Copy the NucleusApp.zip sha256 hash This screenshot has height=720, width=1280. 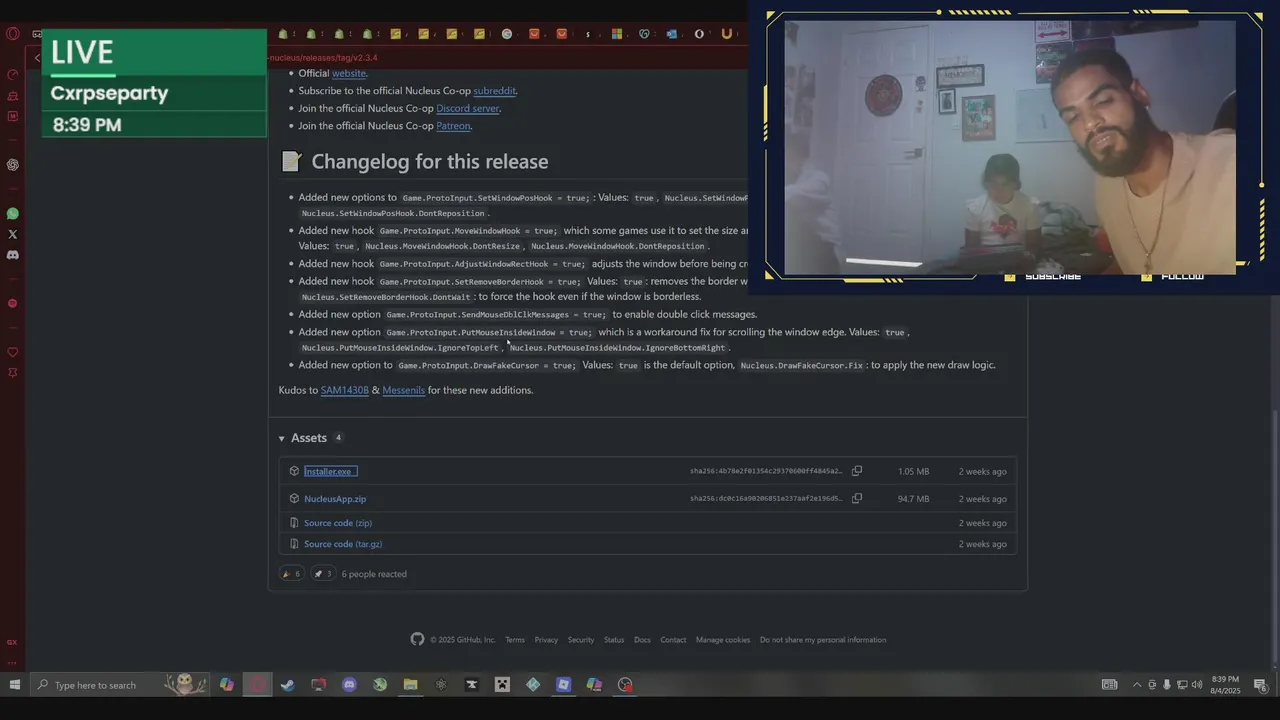coord(857,498)
